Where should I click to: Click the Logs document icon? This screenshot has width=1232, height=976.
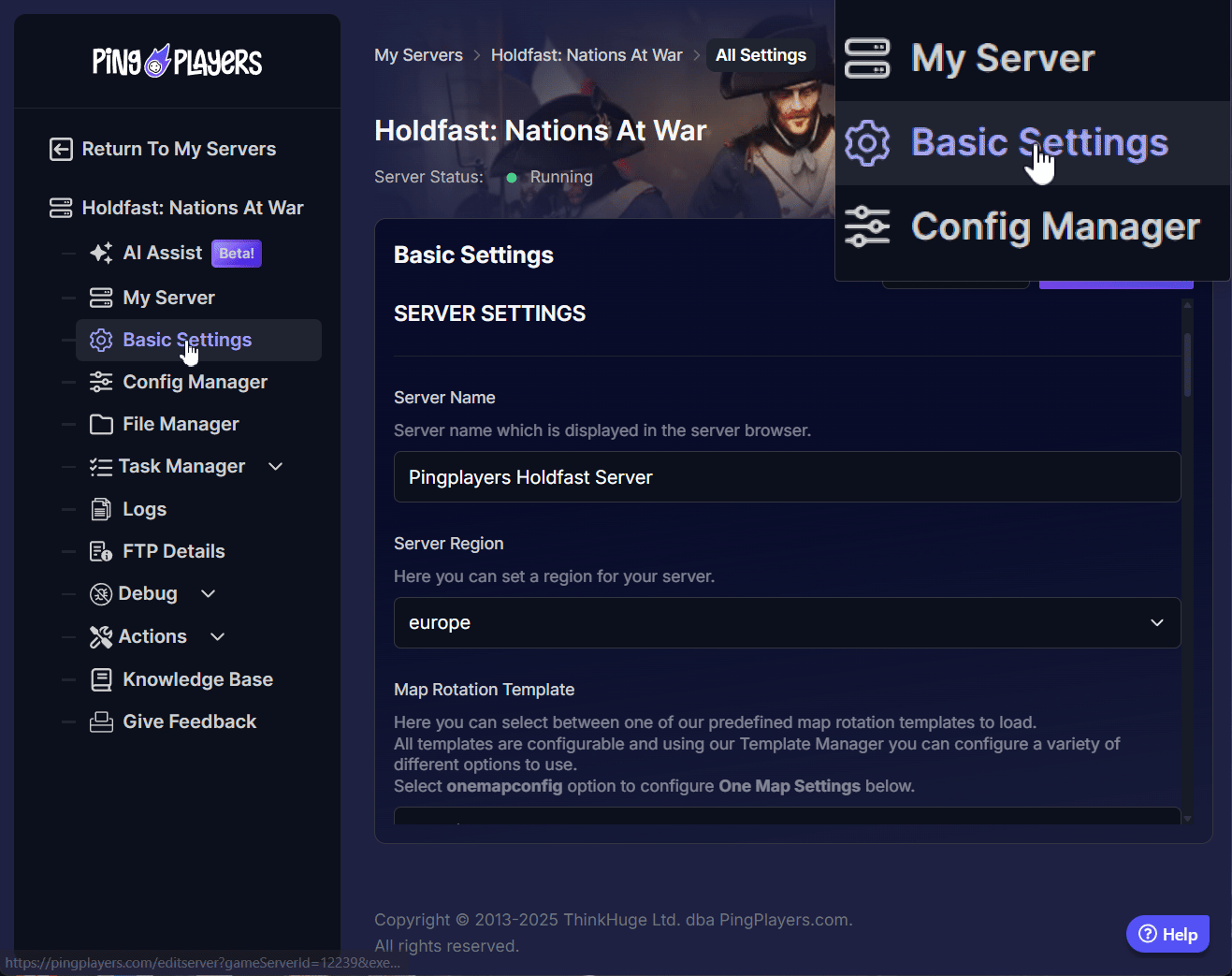pos(101,509)
